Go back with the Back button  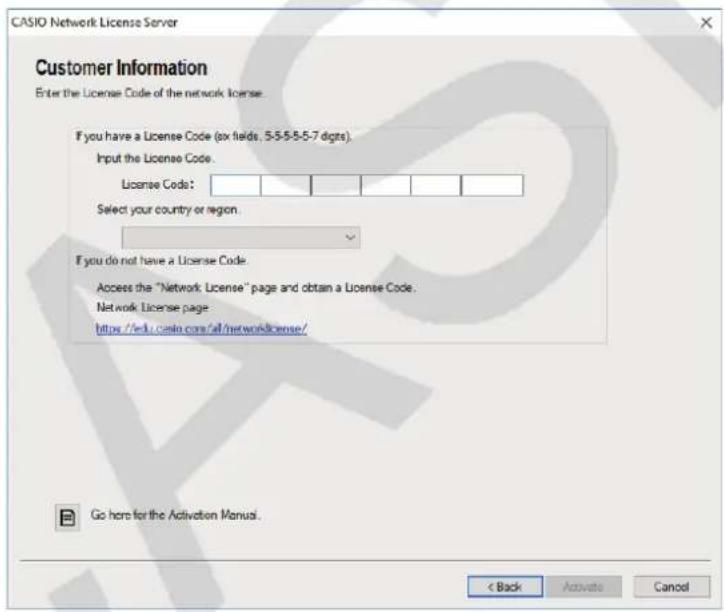[505, 587]
